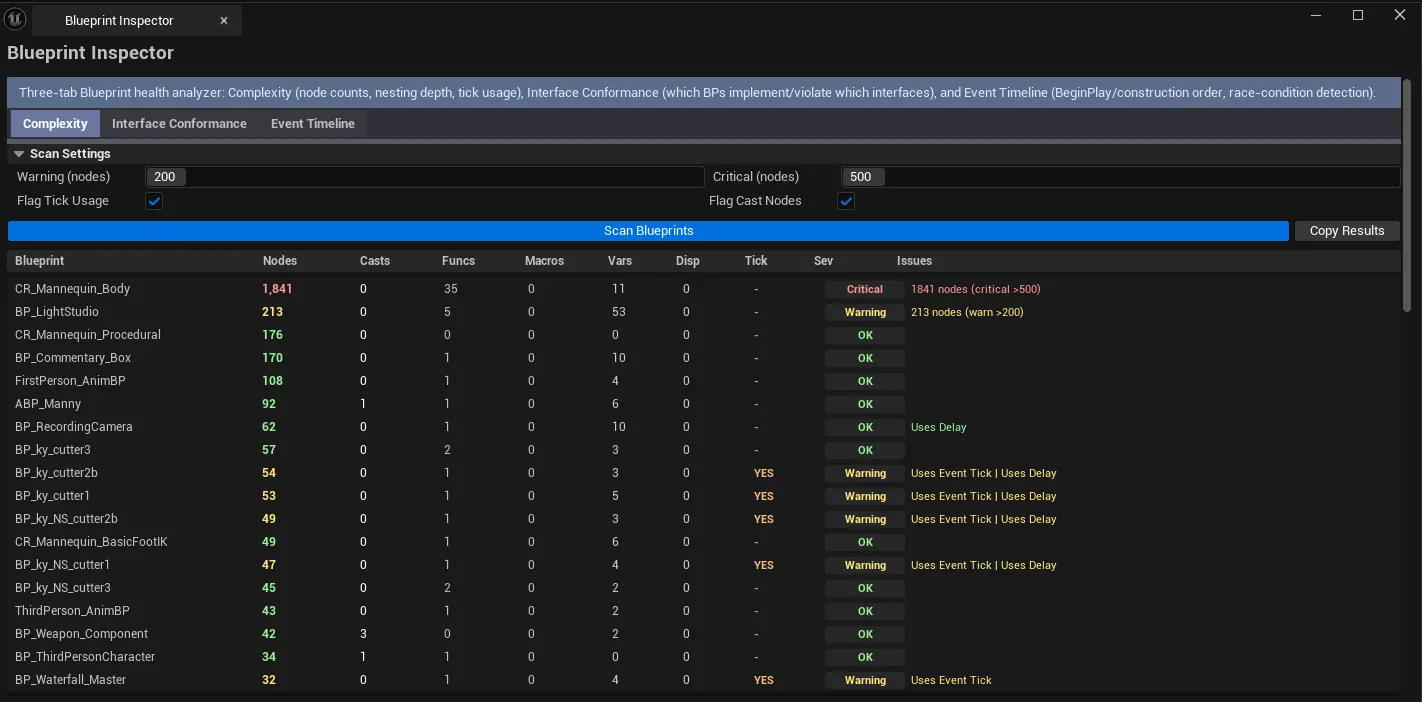Viewport: 1422px width, 702px height.
Task: Sort by the Tick column header
Action: coord(756,261)
